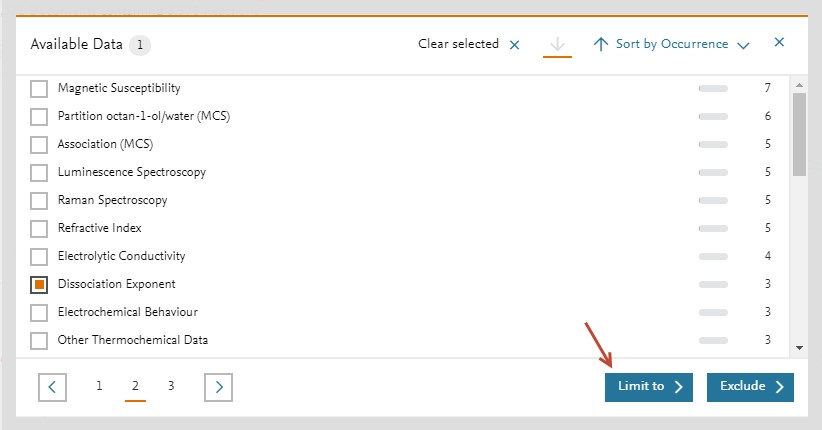The width and height of the screenshot is (822, 430).
Task: Check the Magnetic Susceptibility checkbox
Action: [x=39, y=89]
